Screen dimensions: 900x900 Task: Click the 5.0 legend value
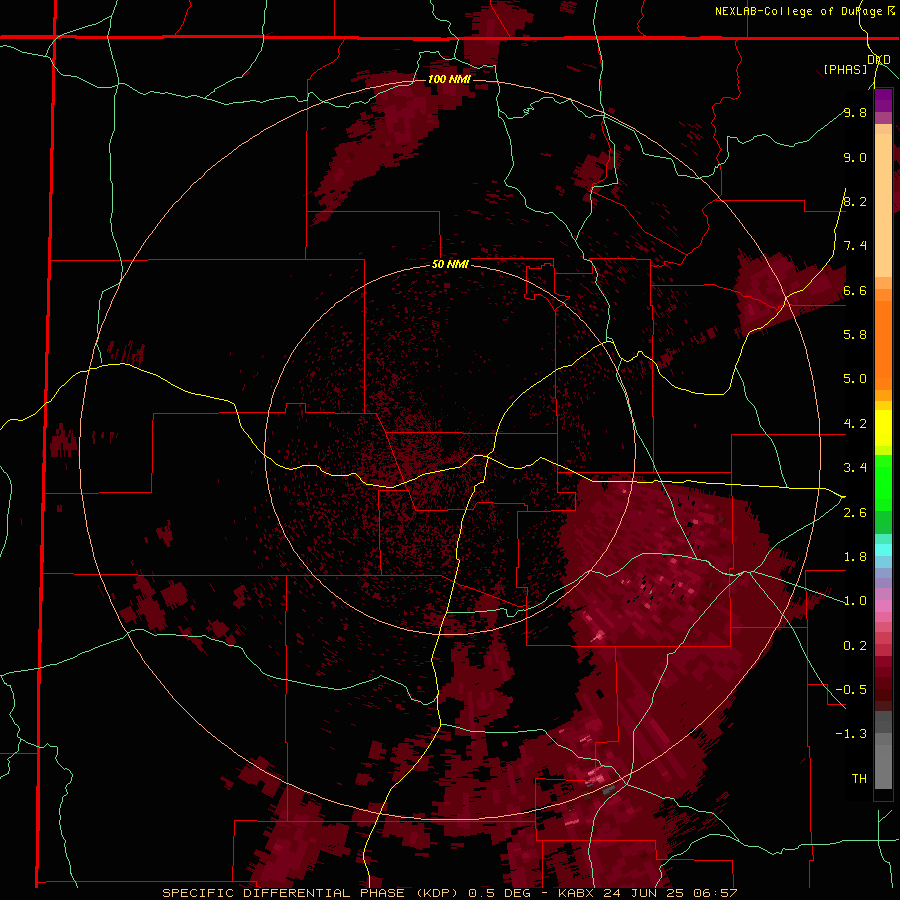click(855, 379)
